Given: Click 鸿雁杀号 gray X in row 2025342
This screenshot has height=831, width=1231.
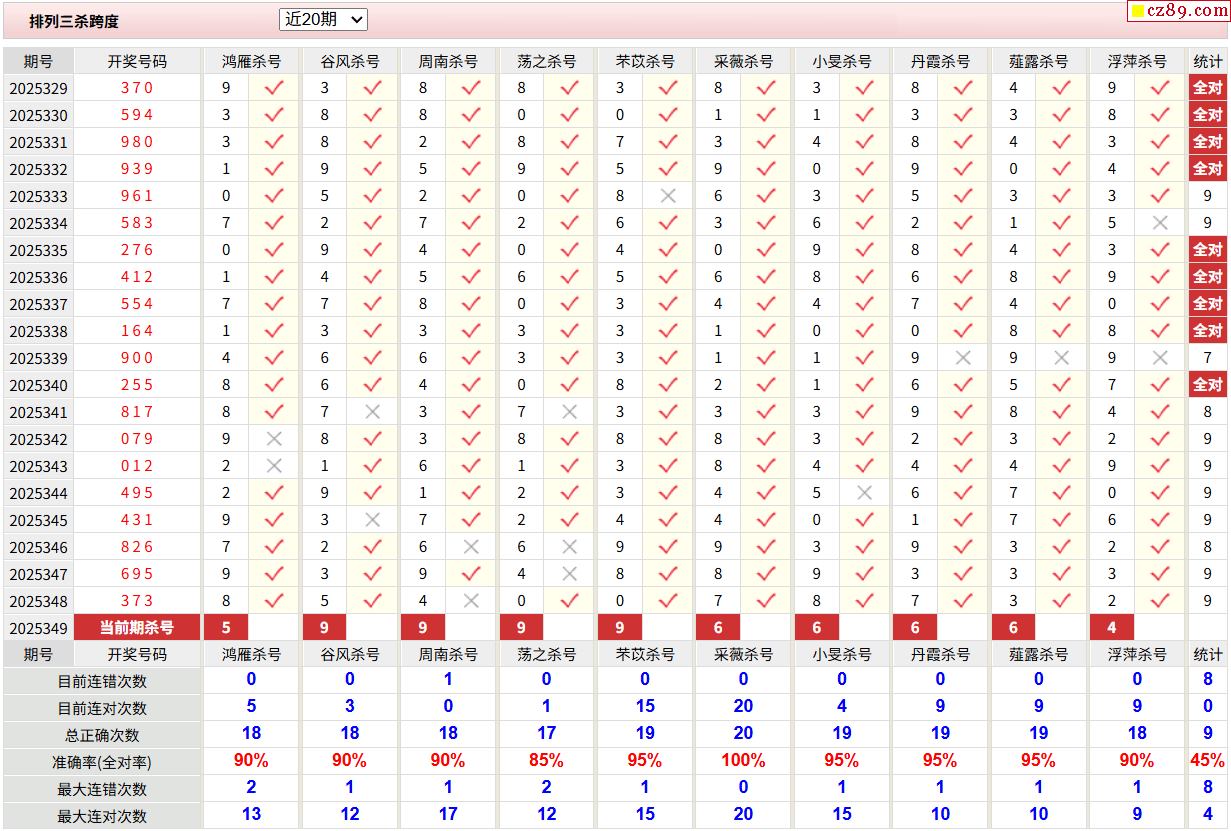Looking at the screenshot, I should [274, 439].
